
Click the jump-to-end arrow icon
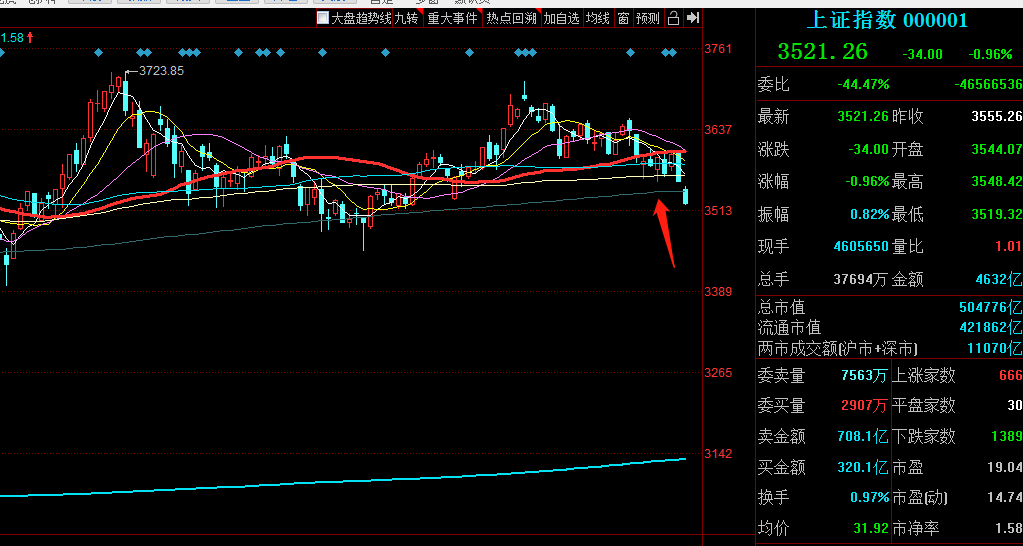[693, 18]
